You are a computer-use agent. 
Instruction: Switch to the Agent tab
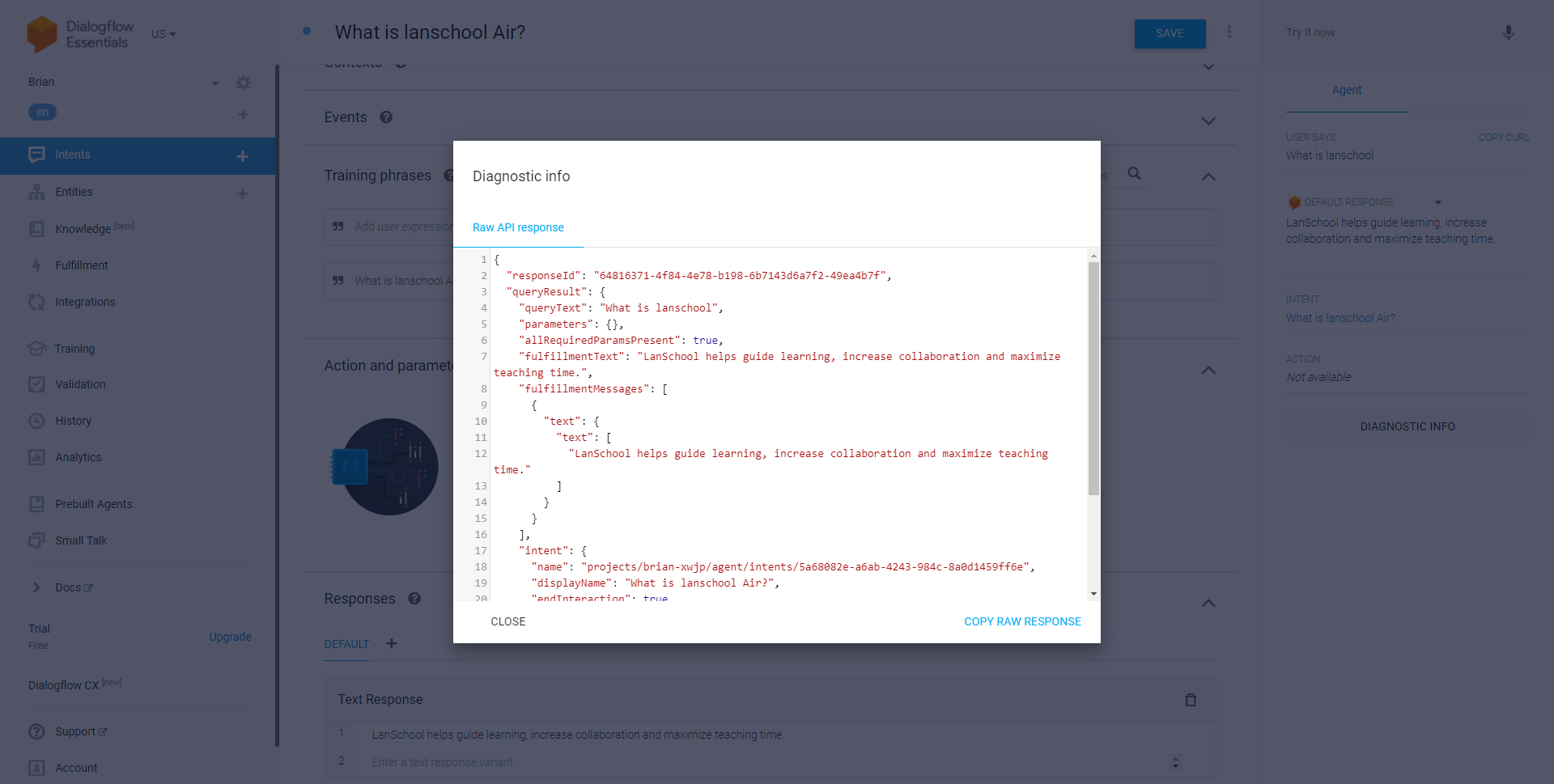pyautogui.click(x=1346, y=90)
